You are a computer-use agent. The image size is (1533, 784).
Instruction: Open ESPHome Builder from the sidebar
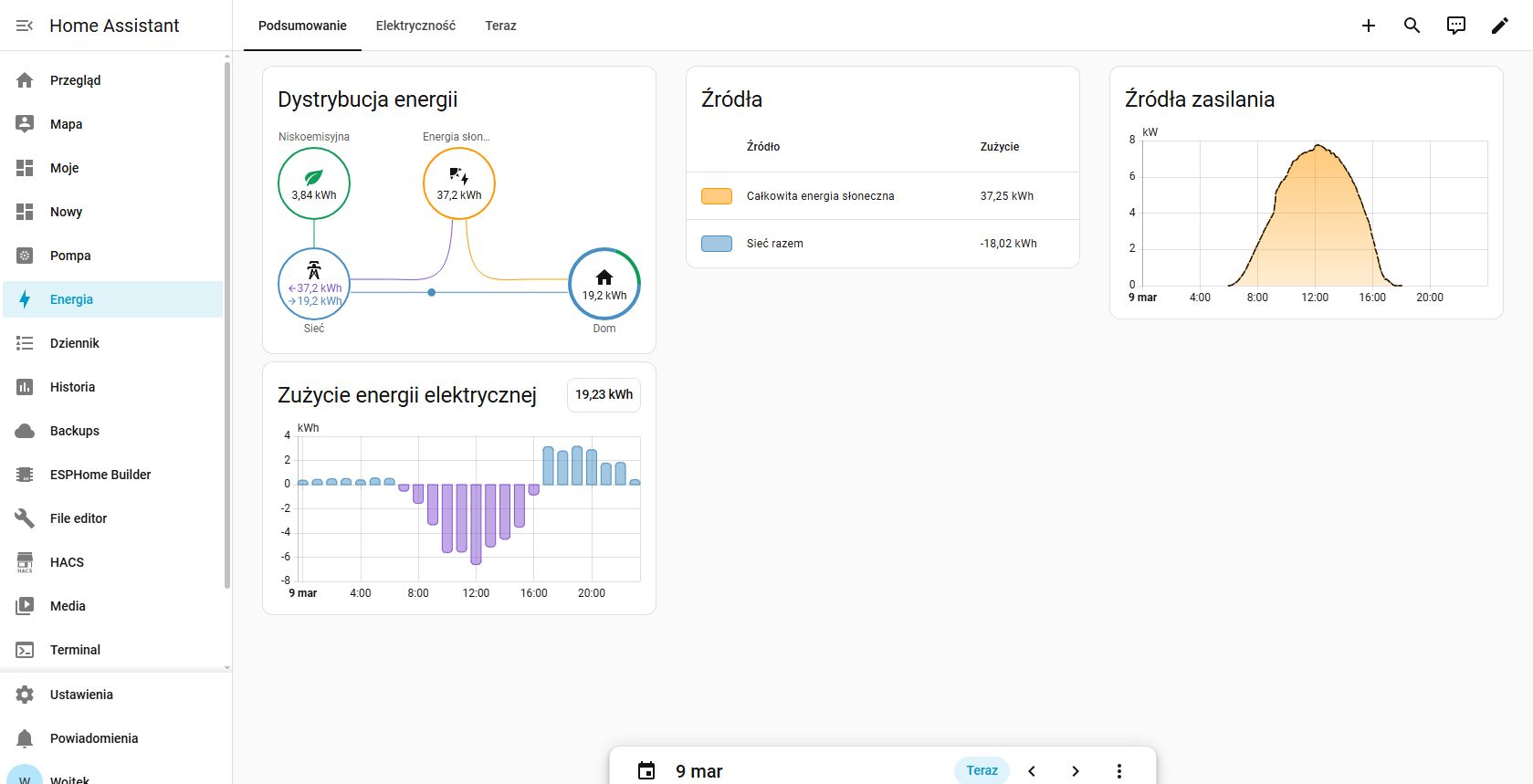click(100, 475)
